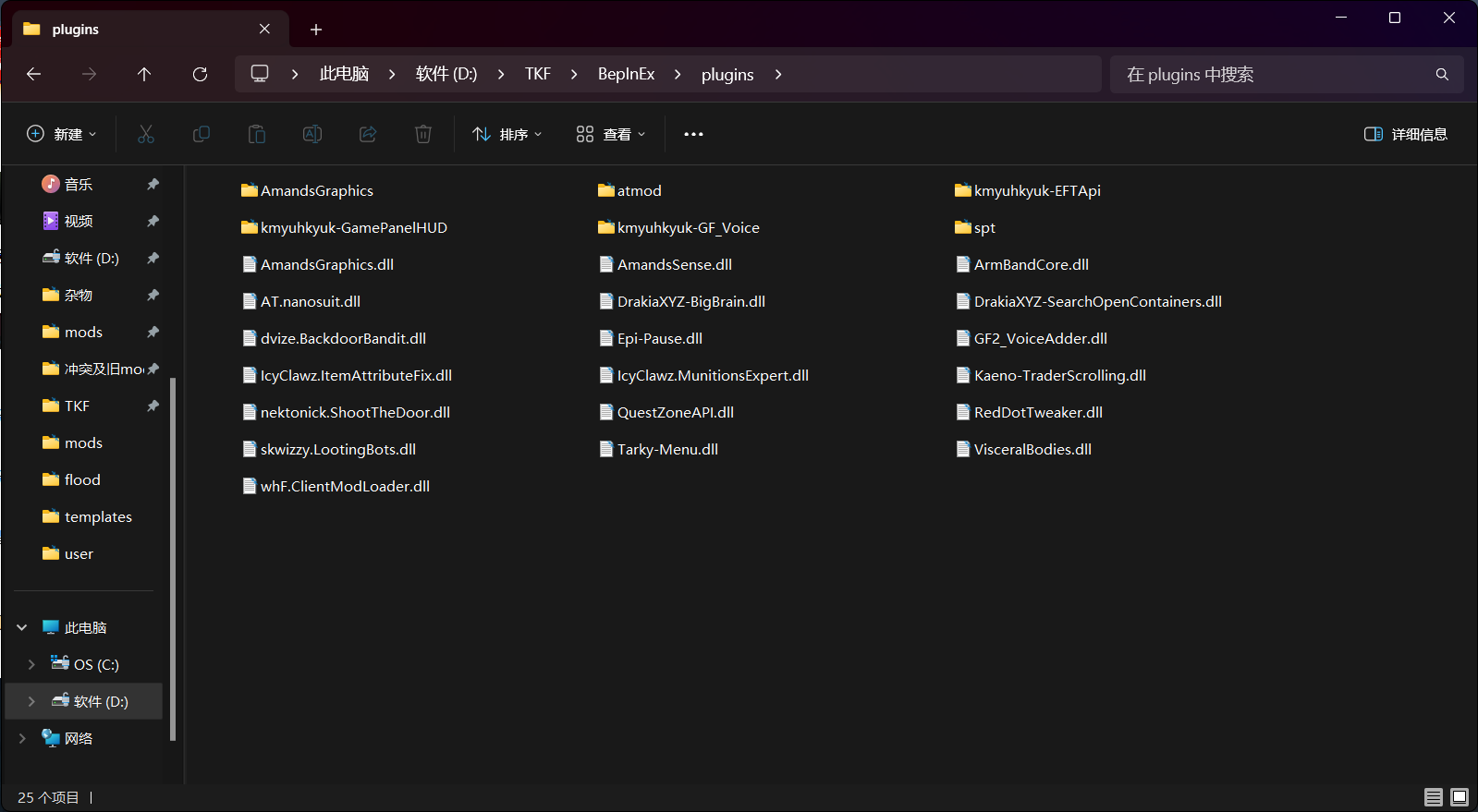Screen dimensions: 1478x812
Task: Open the 新建 new item menu
Action: [x=62, y=134]
